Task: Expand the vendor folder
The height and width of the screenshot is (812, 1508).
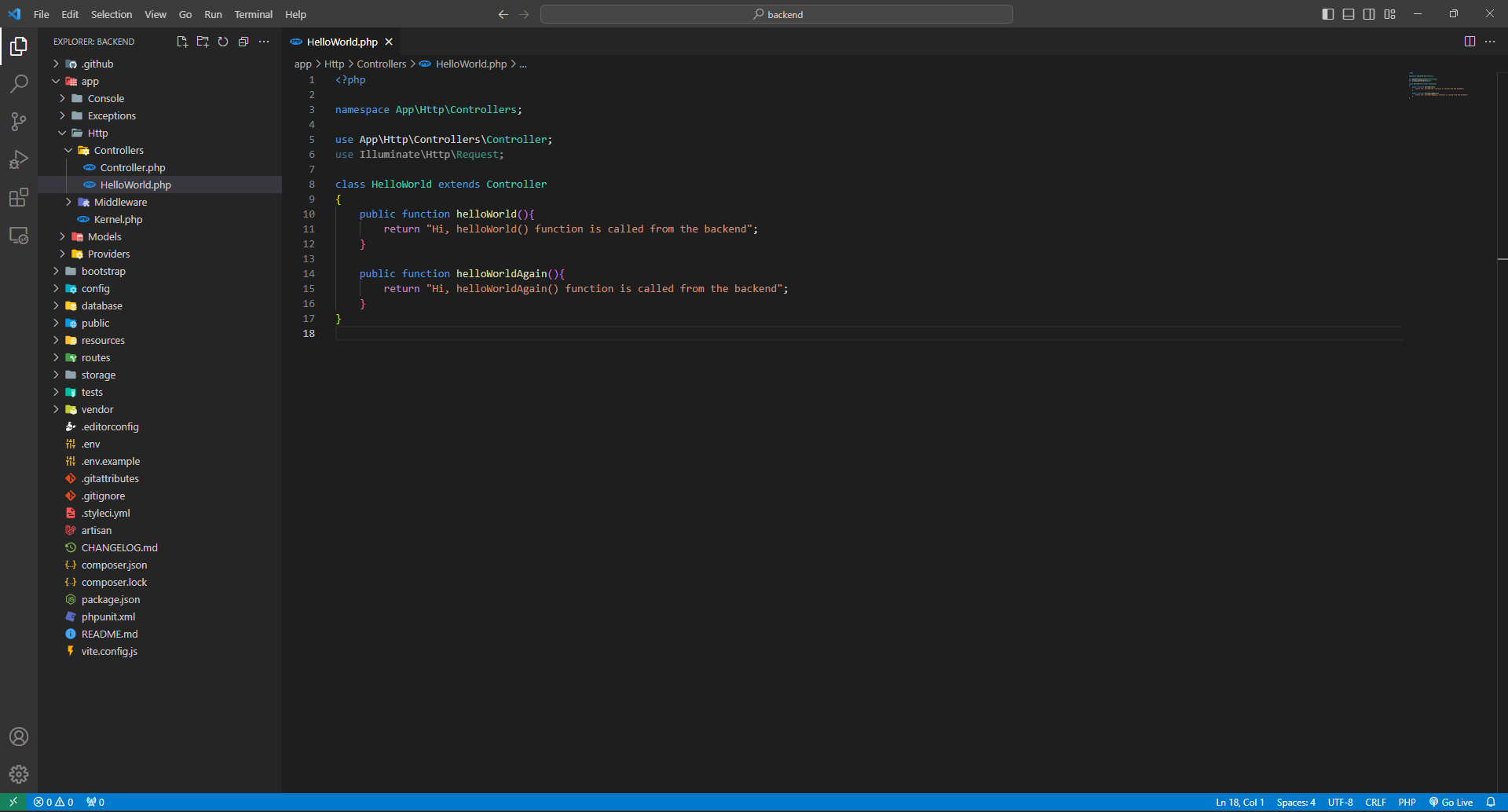Action: click(97, 409)
